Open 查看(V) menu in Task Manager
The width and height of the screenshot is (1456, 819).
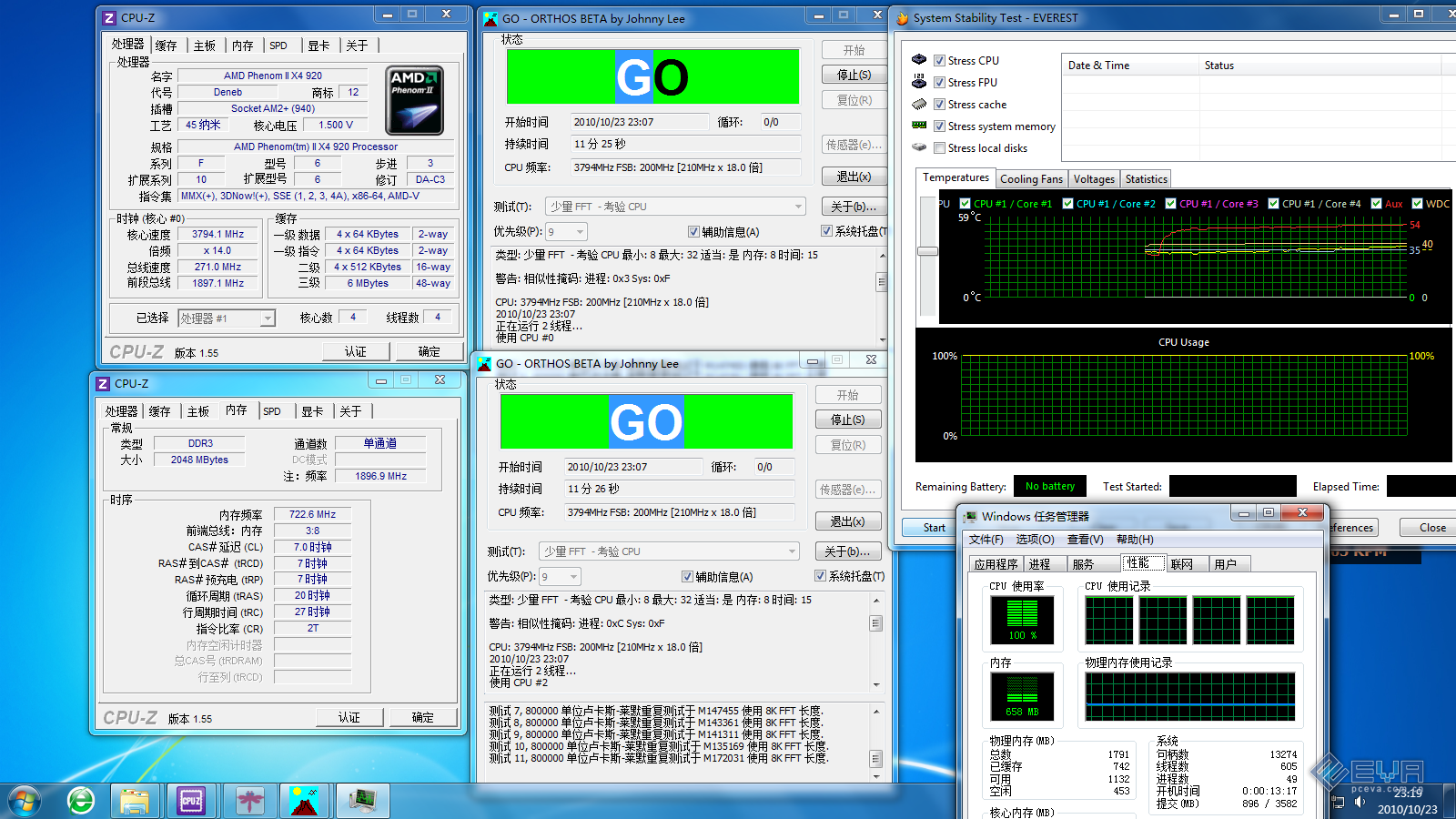(1085, 540)
